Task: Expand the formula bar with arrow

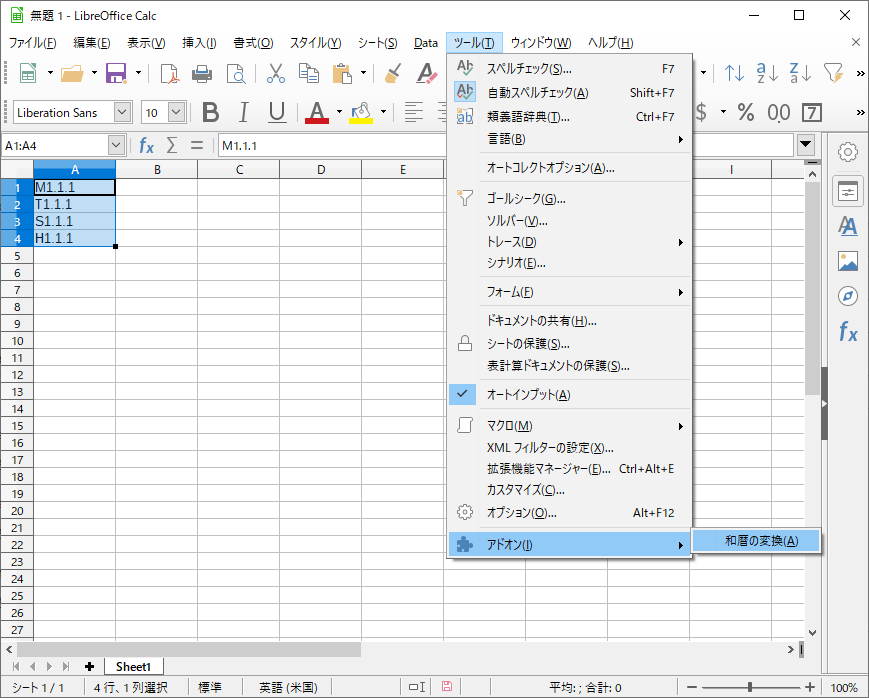Action: (806, 145)
